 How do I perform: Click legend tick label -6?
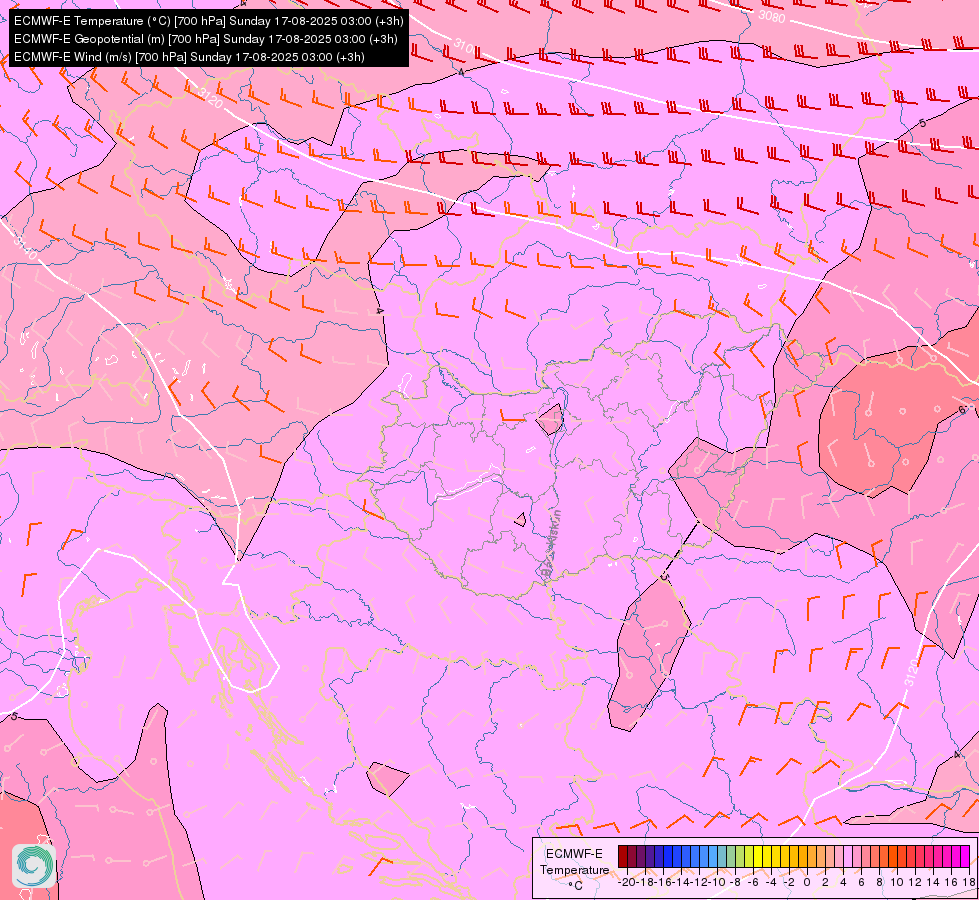point(754,883)
